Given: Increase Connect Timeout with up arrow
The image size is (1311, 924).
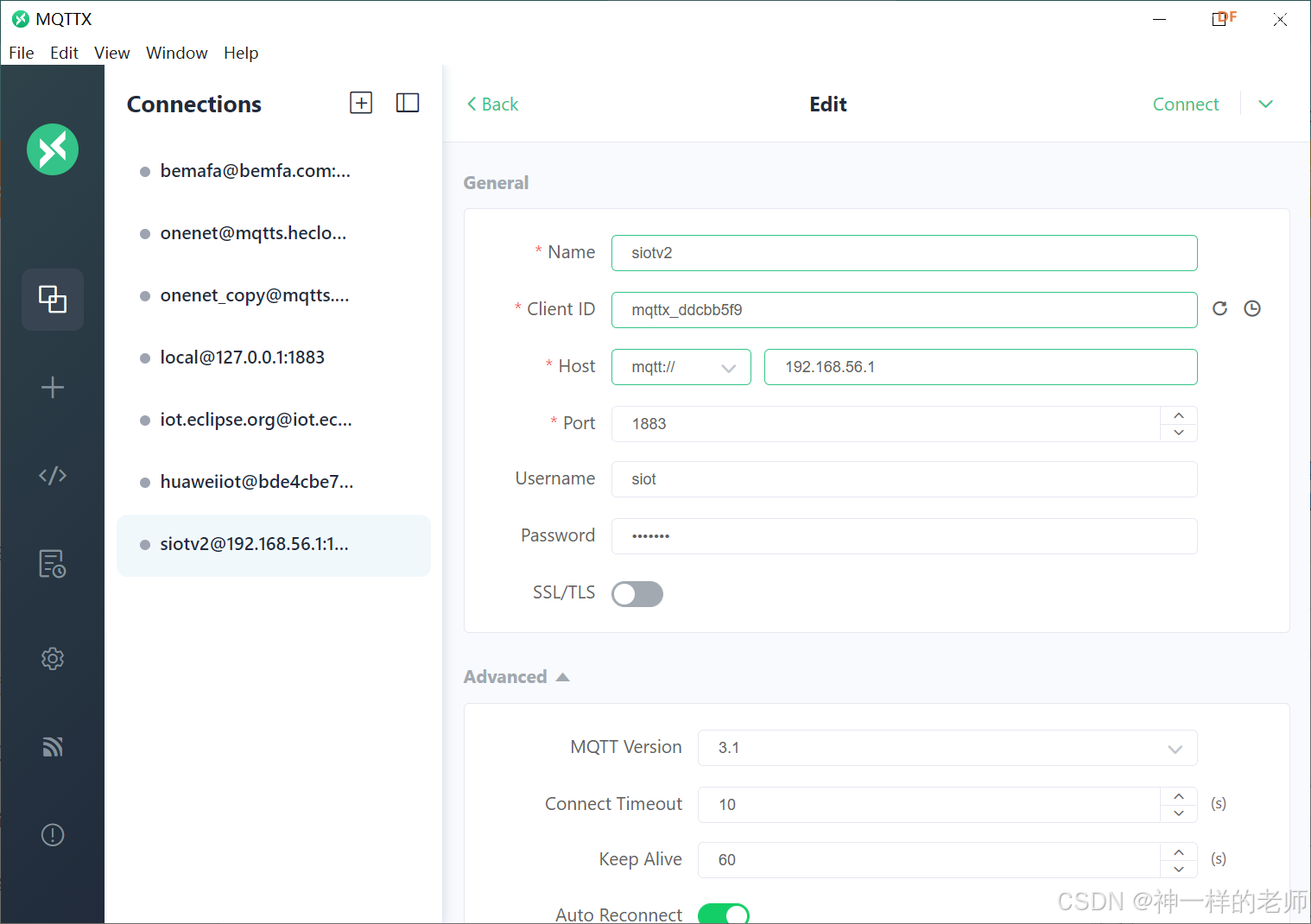Looking at the screenshot, I should coord(1179,796).
